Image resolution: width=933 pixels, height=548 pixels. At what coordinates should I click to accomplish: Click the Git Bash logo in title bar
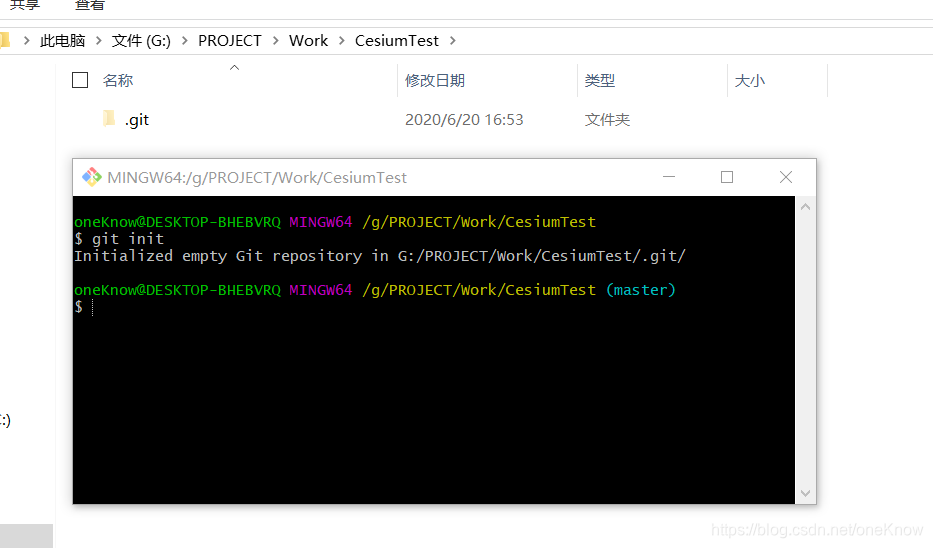tap(92, 177)
